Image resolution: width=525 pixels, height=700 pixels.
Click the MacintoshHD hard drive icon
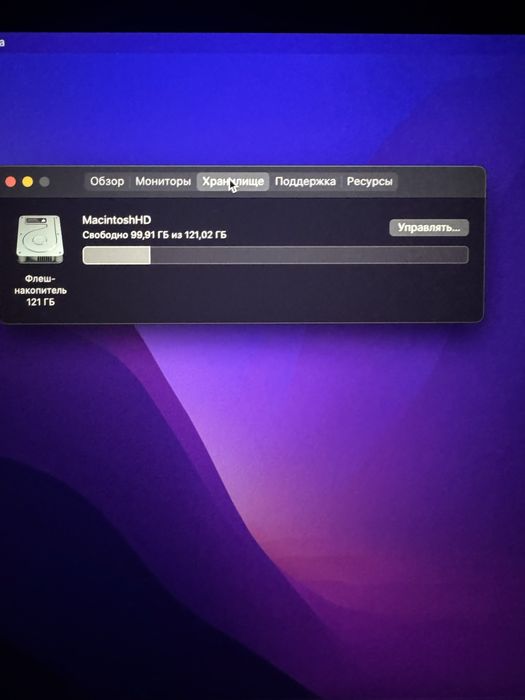(x=40, y=239)
